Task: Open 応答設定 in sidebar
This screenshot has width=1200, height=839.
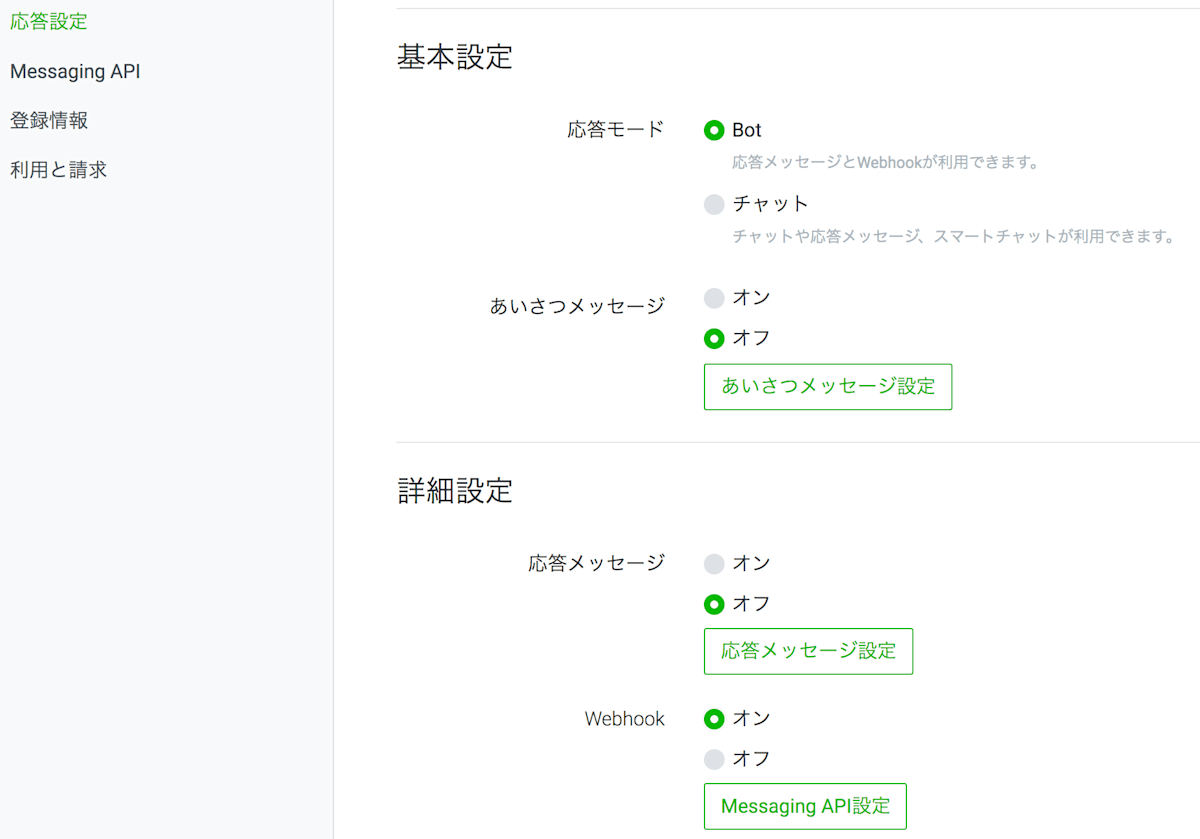Action: pyautogui.click(x=49, y=22)
